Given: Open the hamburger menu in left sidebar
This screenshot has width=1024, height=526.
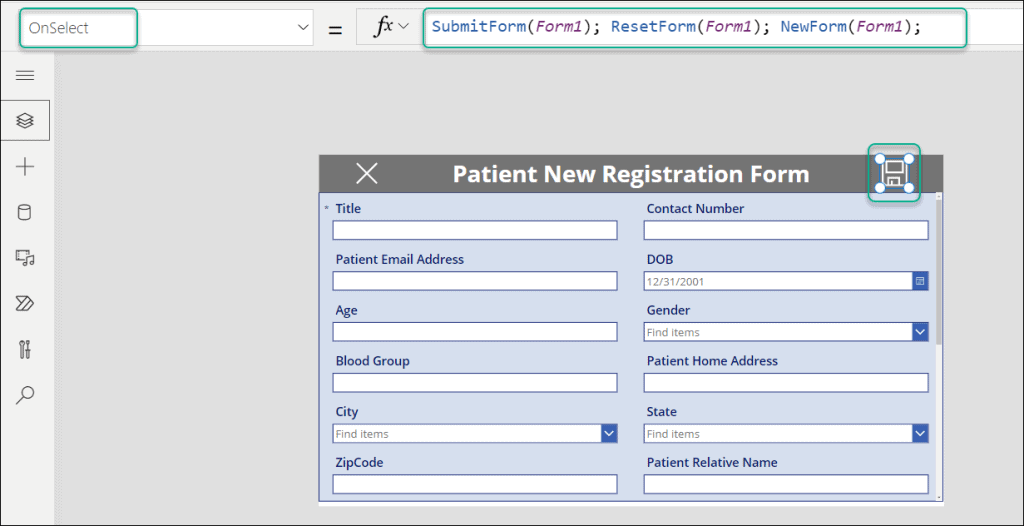Looking at the screenshot, I should pos(25,76).
